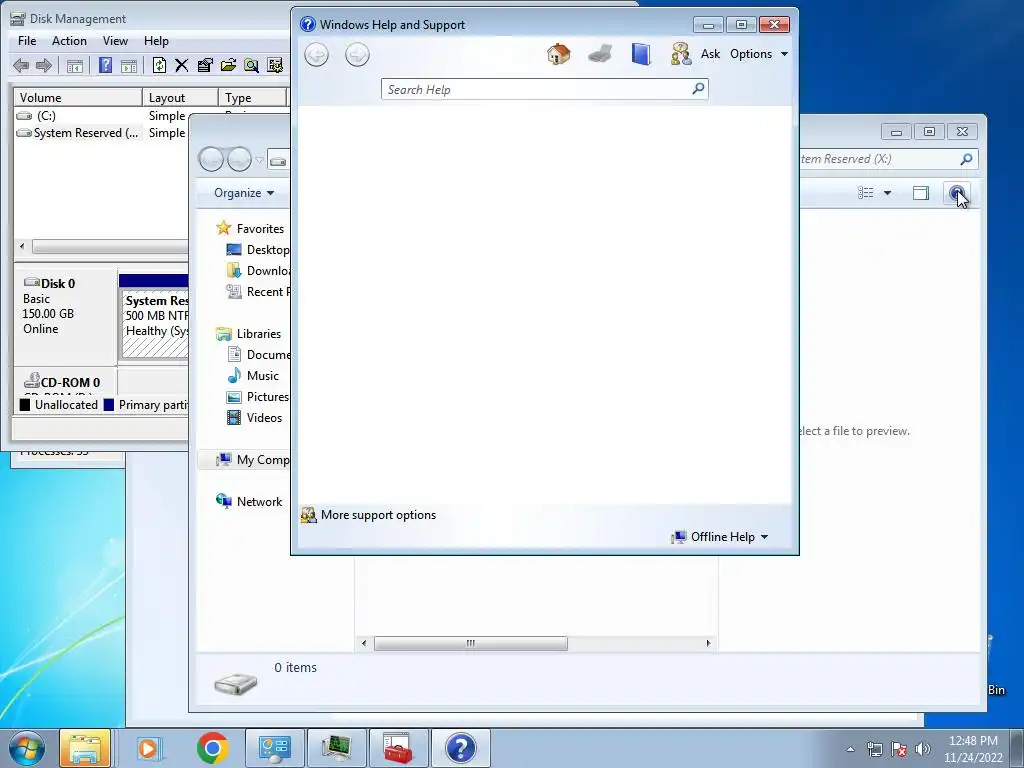Click More support options link
This screenshot has height=768, width=1024.
pos(378,515)
